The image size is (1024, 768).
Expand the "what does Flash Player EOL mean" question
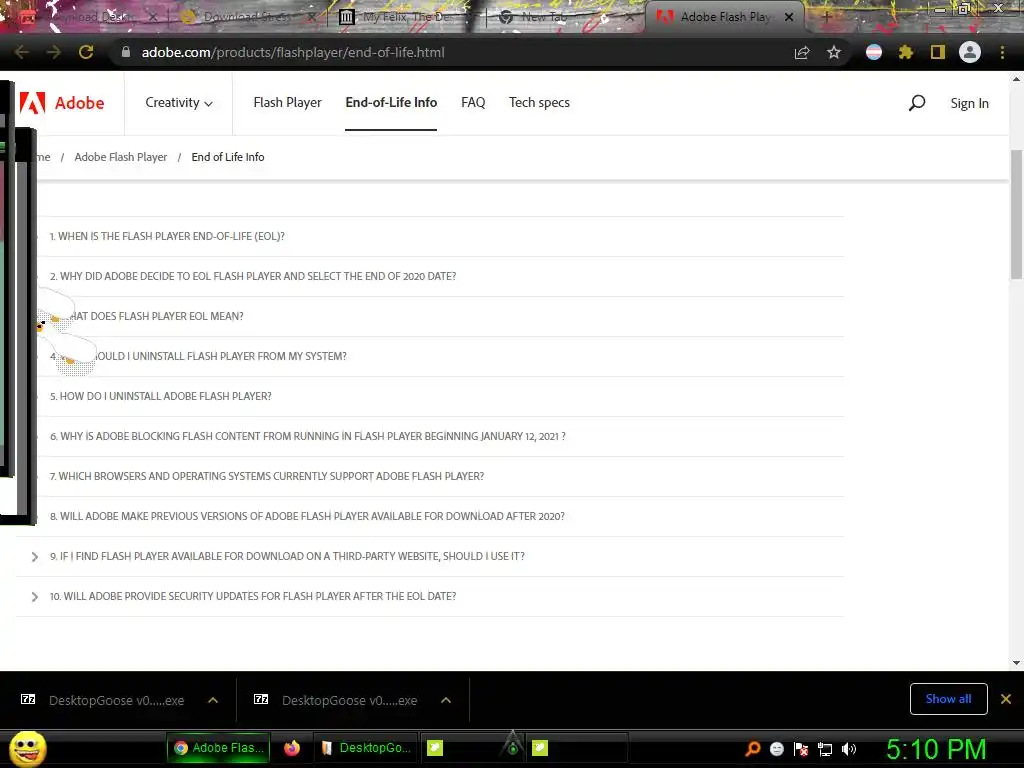(157, 316)
